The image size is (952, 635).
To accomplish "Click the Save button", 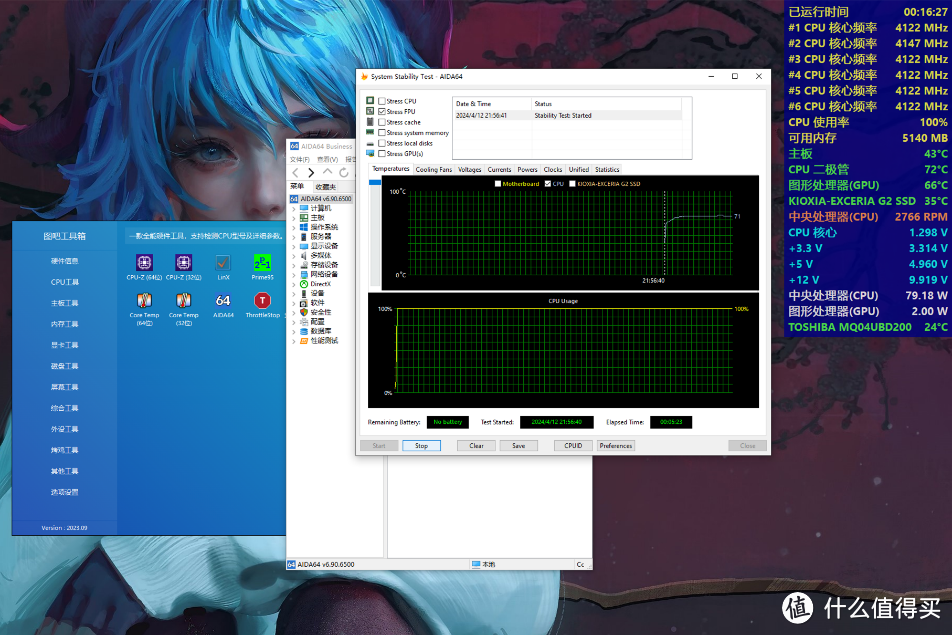I will click(x=518, y=446).
